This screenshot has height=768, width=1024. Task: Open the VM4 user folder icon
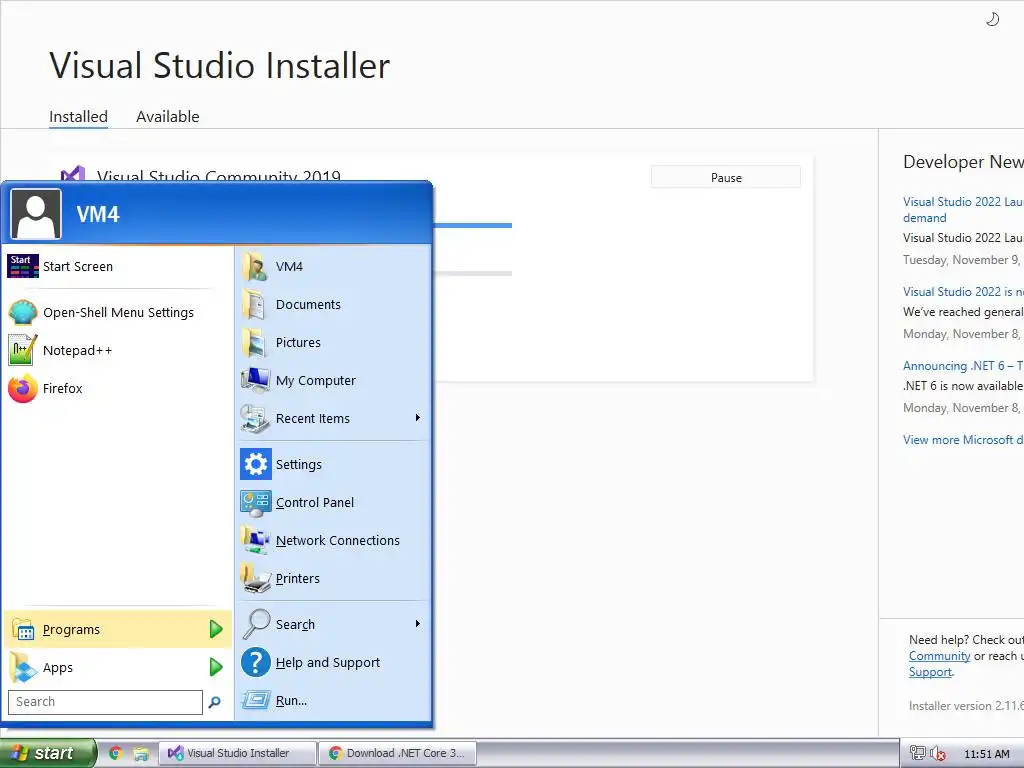click(x=254, y=266)
